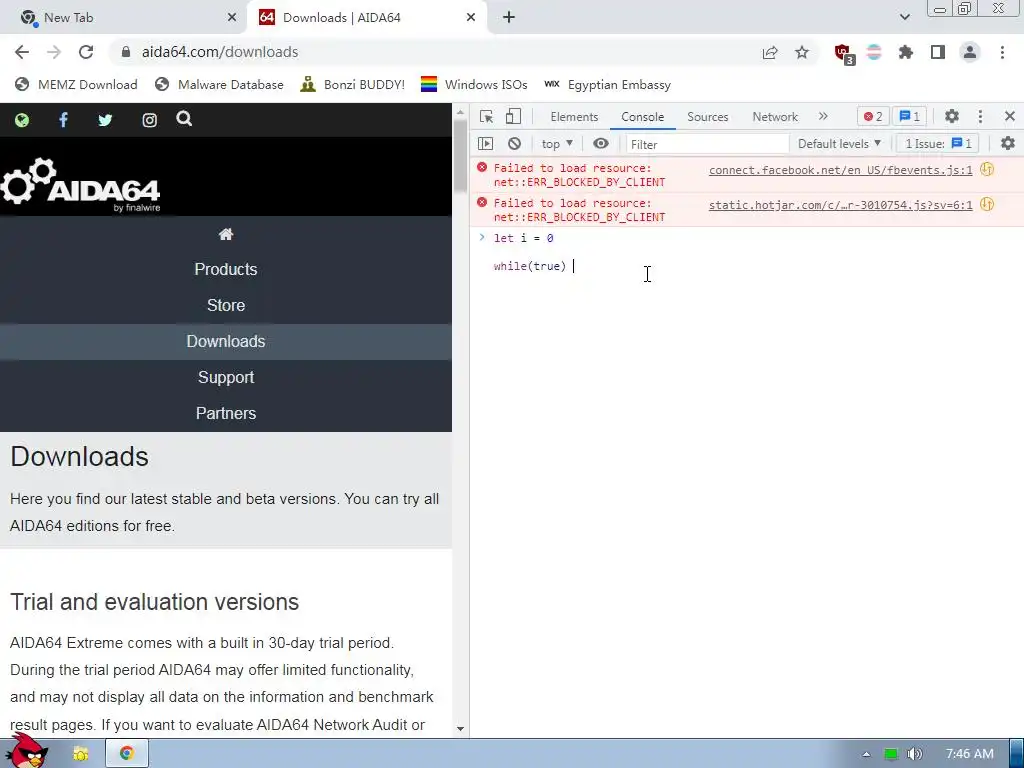This screenshot has height=768, width=1024.
Task: Open DevTools settings gear
Action: point(952,116)
